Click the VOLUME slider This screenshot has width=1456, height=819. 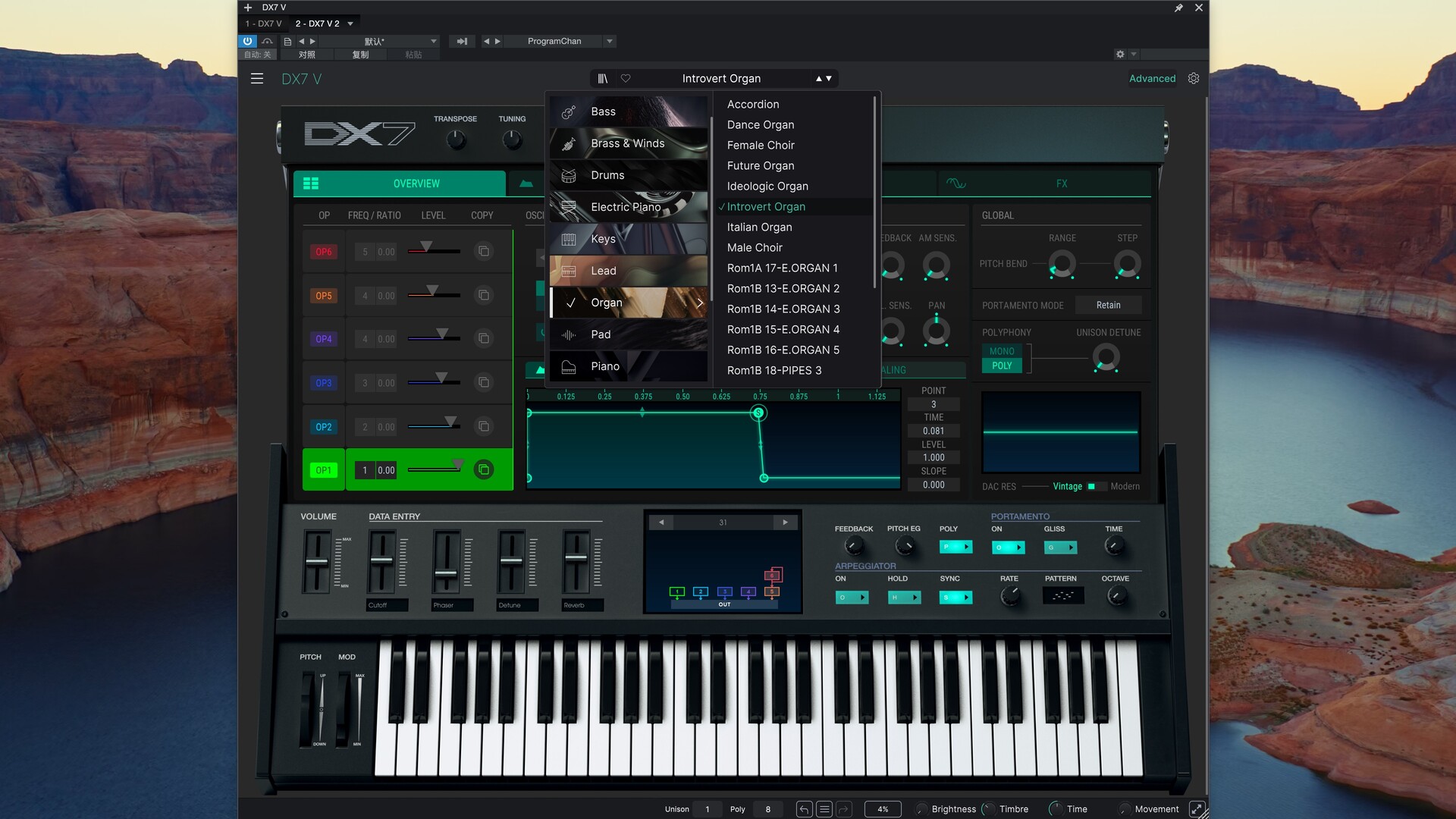point(316,562)
